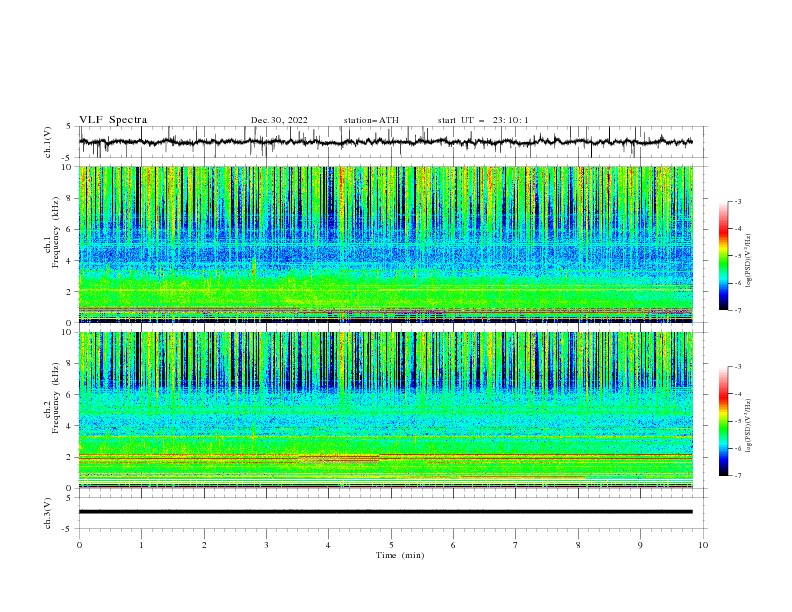
Task: Click the "VLF Spectra" title text
Action: 113,120
